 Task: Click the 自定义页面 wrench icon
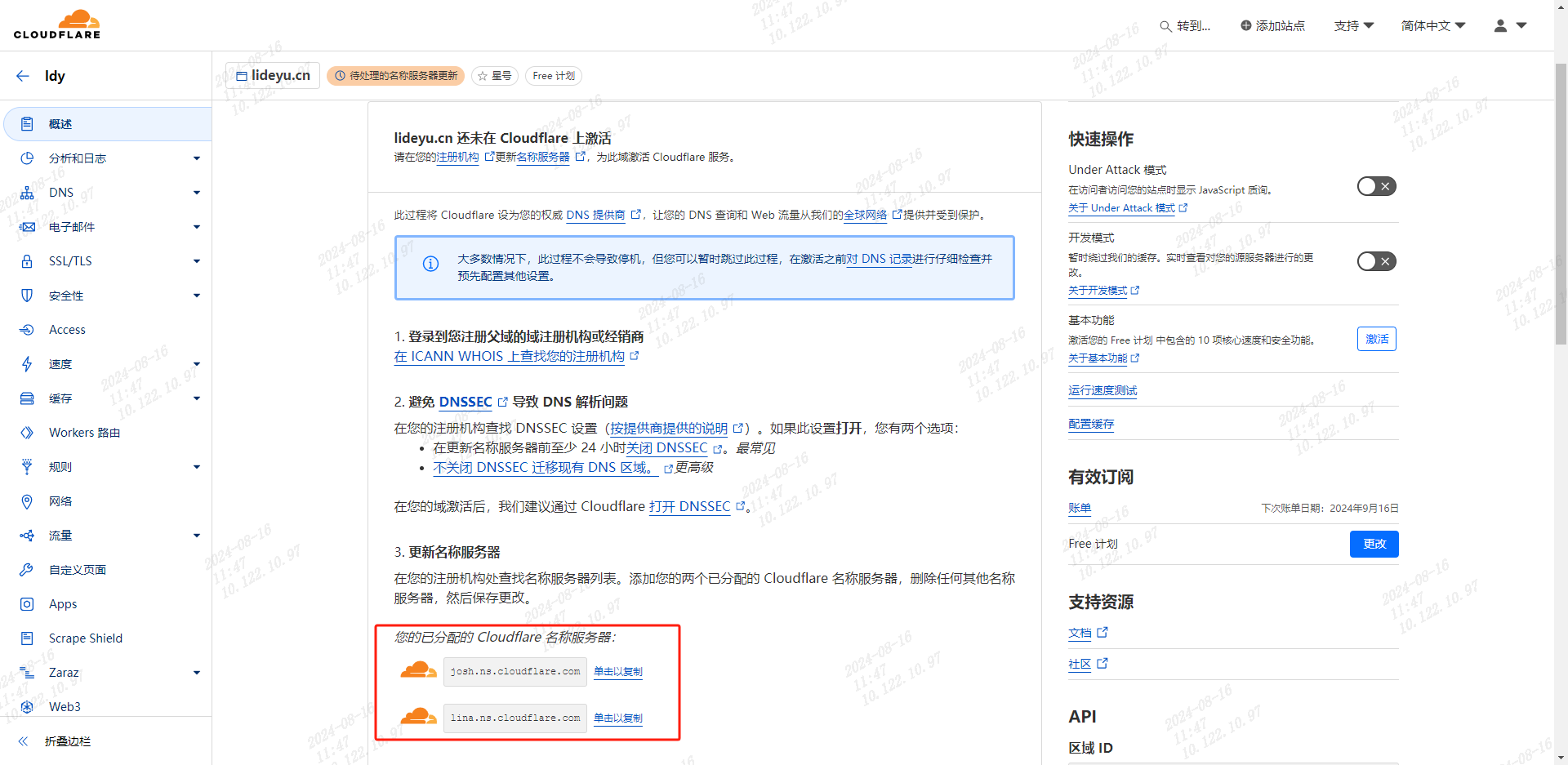pos(27,570)
